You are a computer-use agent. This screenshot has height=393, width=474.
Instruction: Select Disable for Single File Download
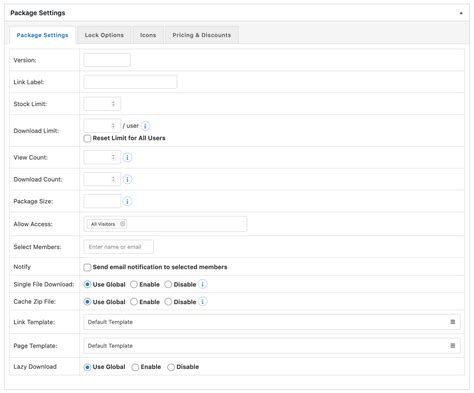[x=168, y=284]
